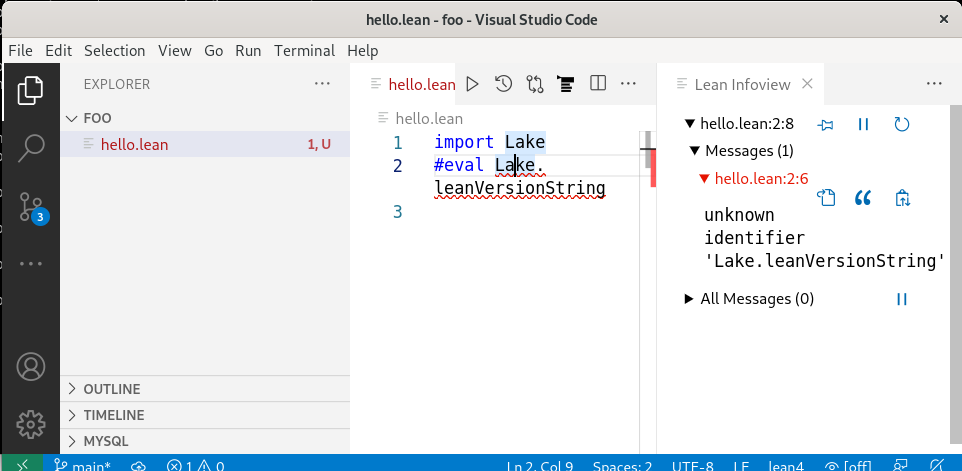Switch to the Lean Infoview tab
This screenshot has width=962, height=471.
point(742,84)
